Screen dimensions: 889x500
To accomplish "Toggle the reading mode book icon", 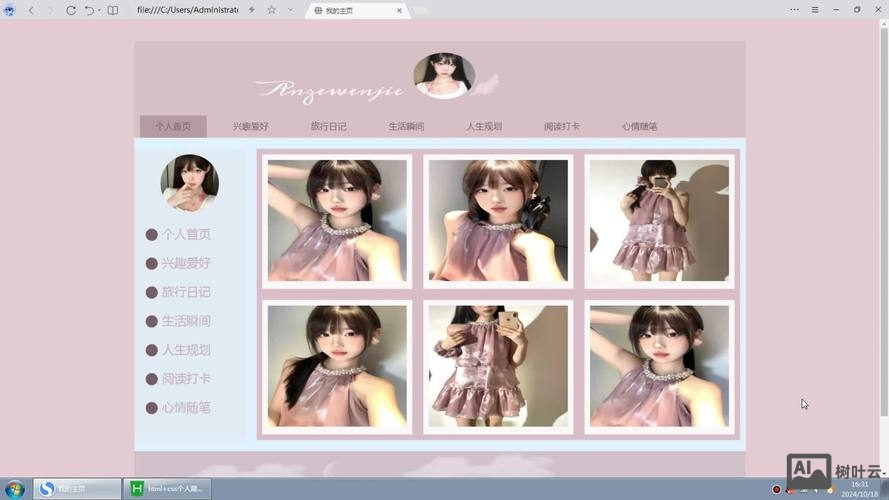I will [113, 10].
